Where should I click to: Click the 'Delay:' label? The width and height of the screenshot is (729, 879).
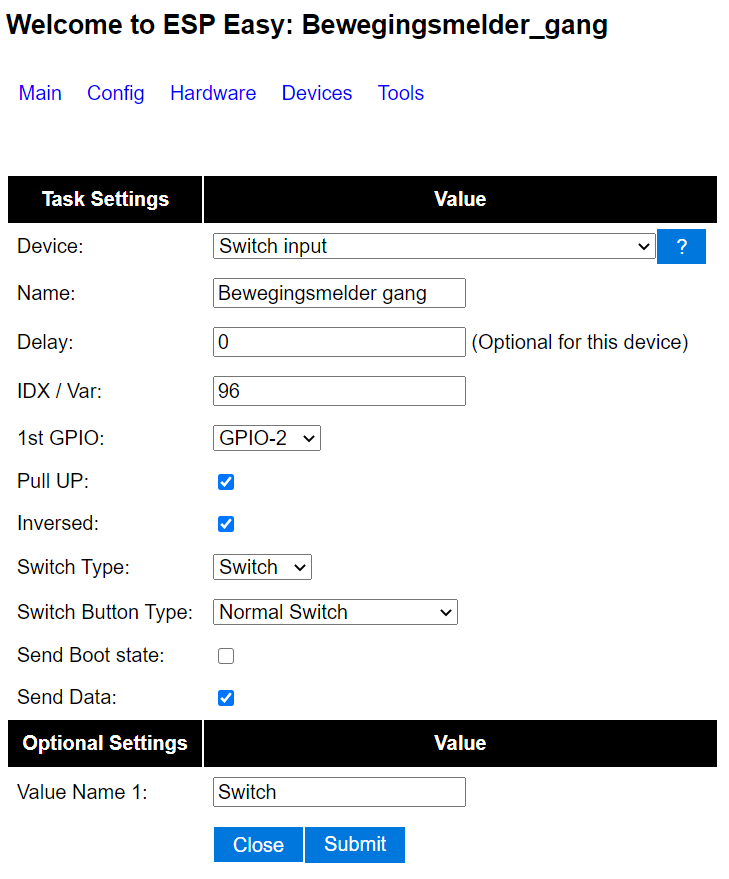[45, 342]
